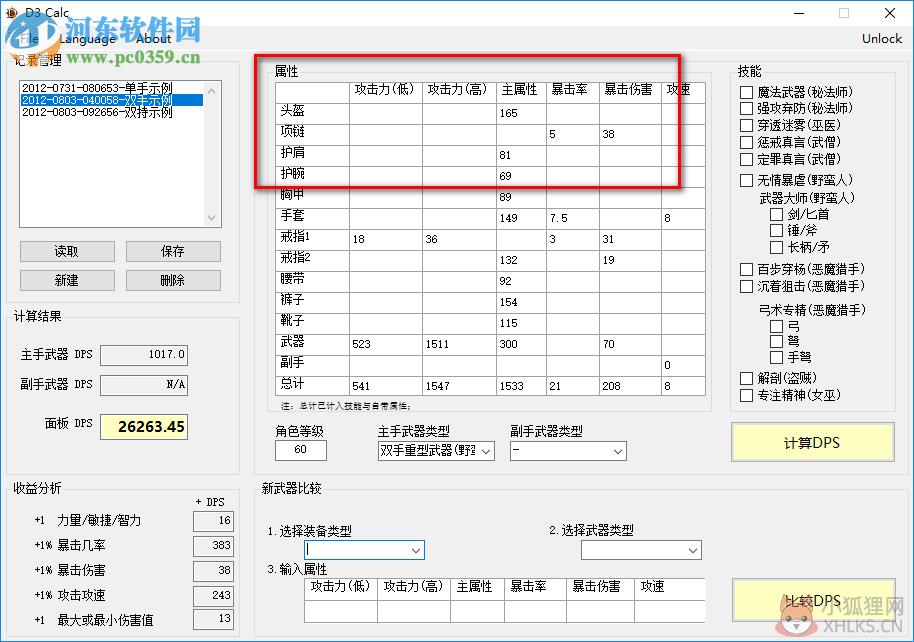Toggle 惩戒真言(武僧) checkbox
Screen dimensions: 914x642
point(746,142)
